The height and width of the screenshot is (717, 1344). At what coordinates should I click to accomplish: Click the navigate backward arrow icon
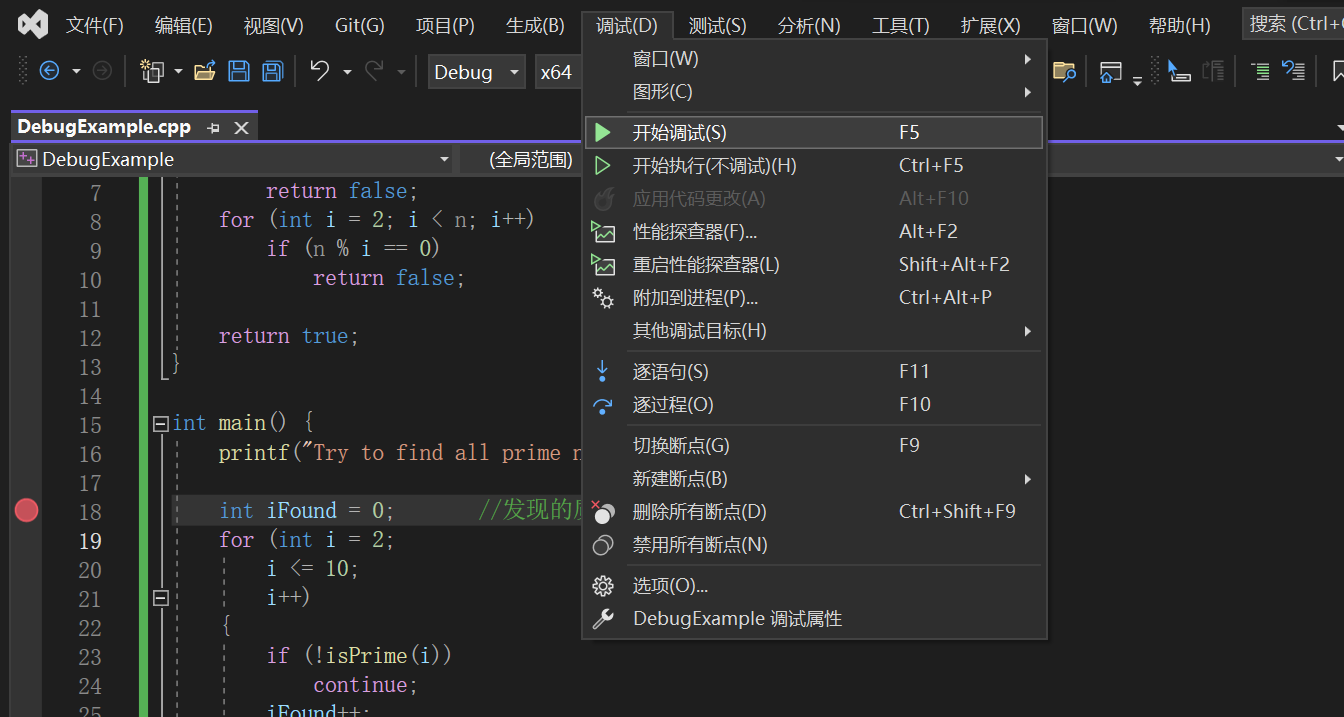tap(49, 71)
